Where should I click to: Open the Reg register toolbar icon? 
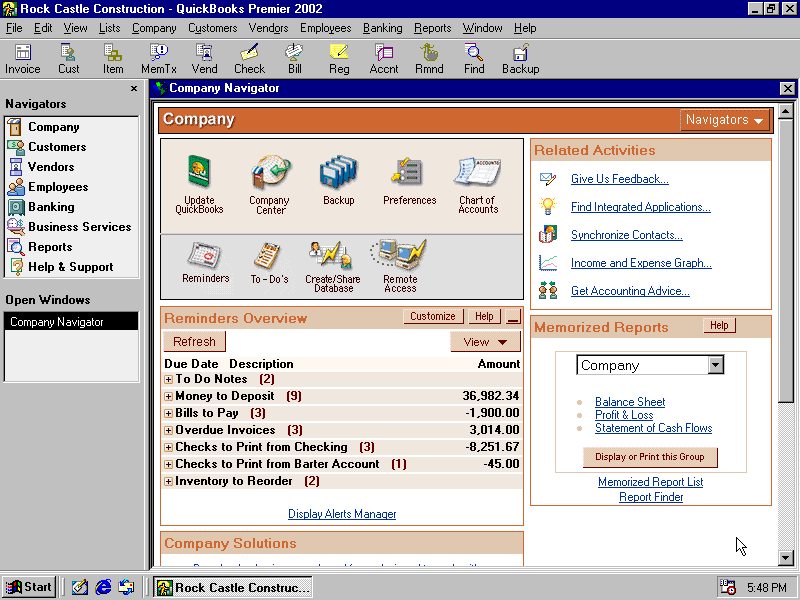(x=339, y=59)
